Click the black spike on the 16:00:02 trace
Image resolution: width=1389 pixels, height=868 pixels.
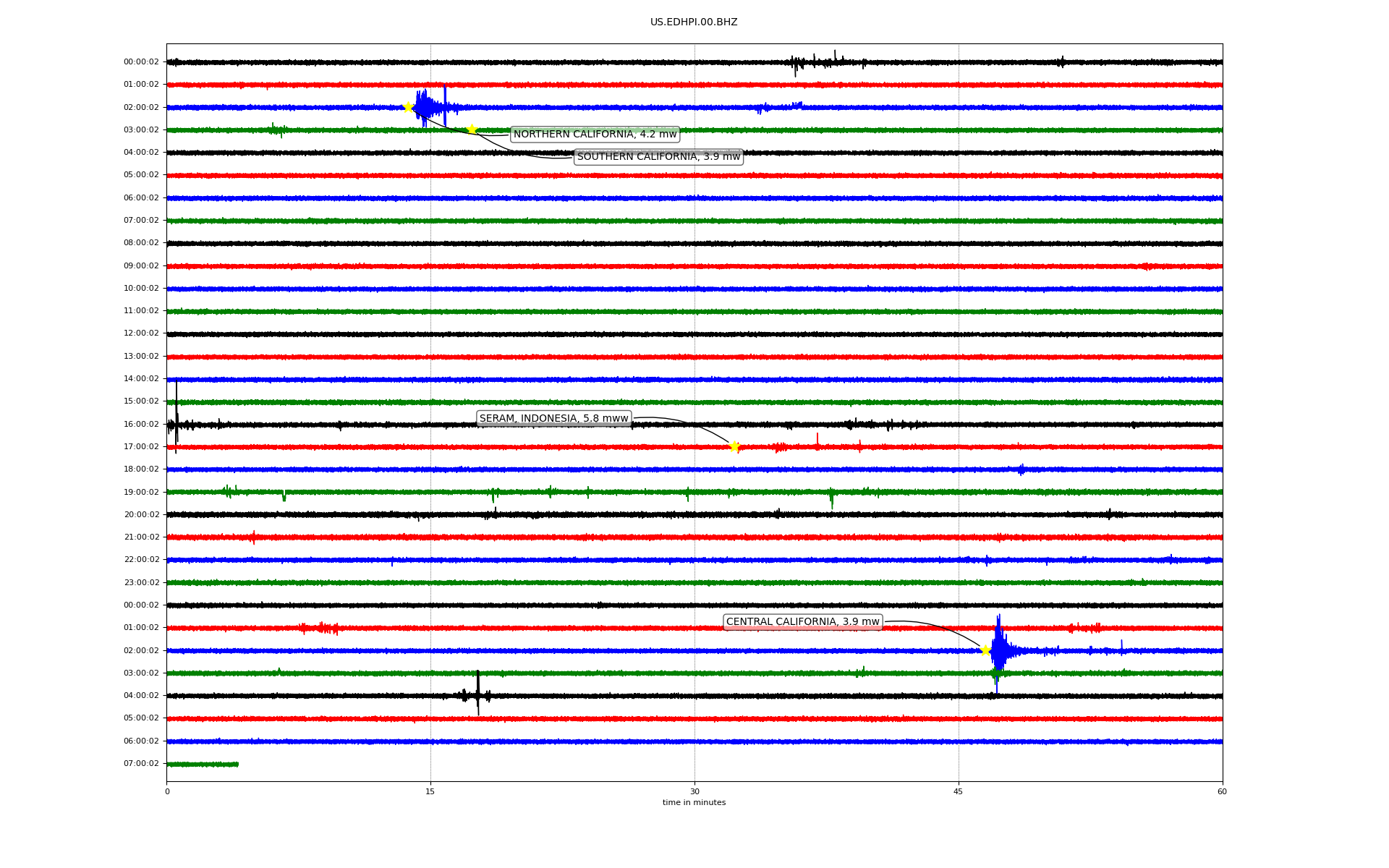(x=177, y=412)
